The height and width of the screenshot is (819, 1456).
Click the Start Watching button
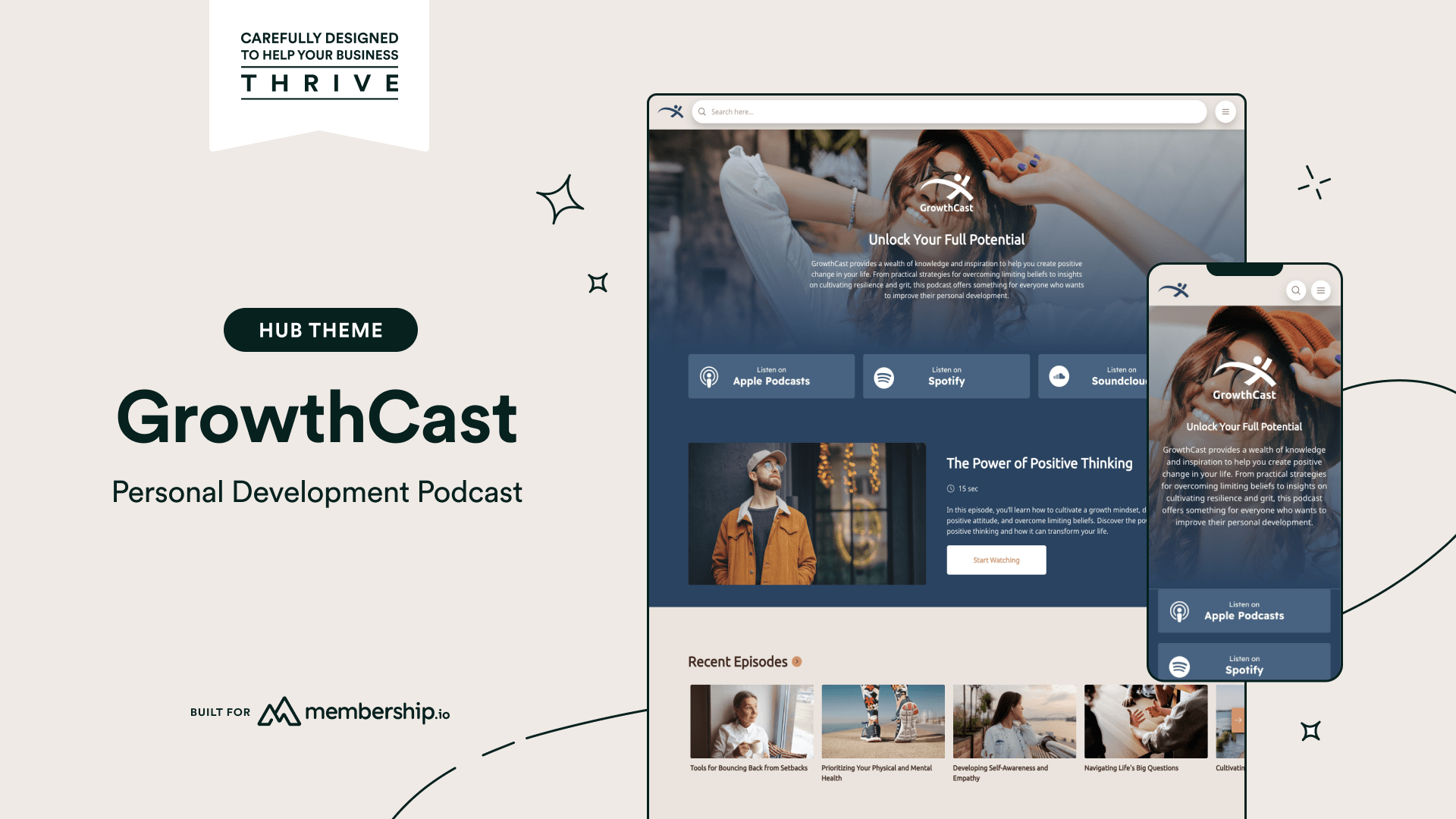pos(996,559)
